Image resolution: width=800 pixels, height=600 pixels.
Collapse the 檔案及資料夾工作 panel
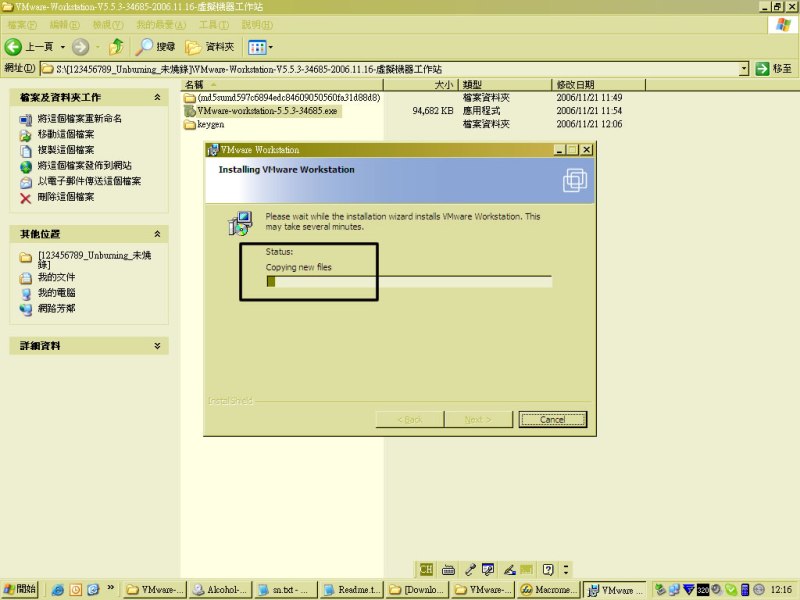pyautogui.click(x=157, y=97)
